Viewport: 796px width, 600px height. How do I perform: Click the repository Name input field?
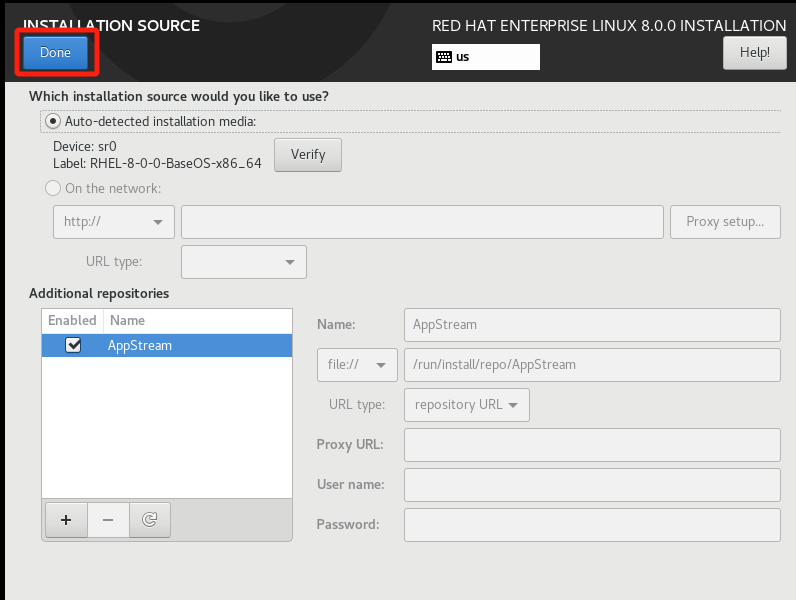tap(591, 325)
